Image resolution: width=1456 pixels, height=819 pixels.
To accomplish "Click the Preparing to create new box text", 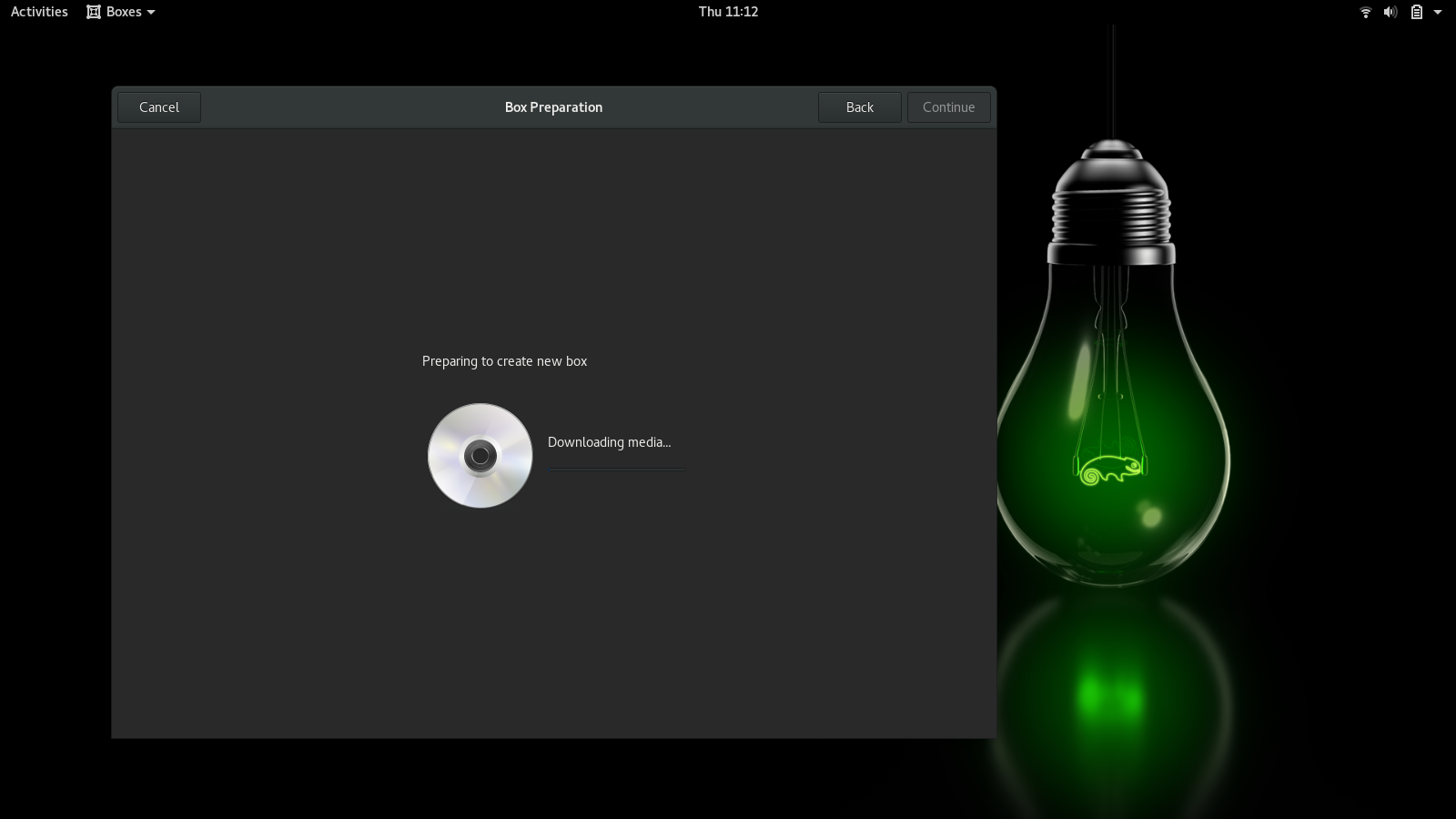I will [x=504, y=361].
